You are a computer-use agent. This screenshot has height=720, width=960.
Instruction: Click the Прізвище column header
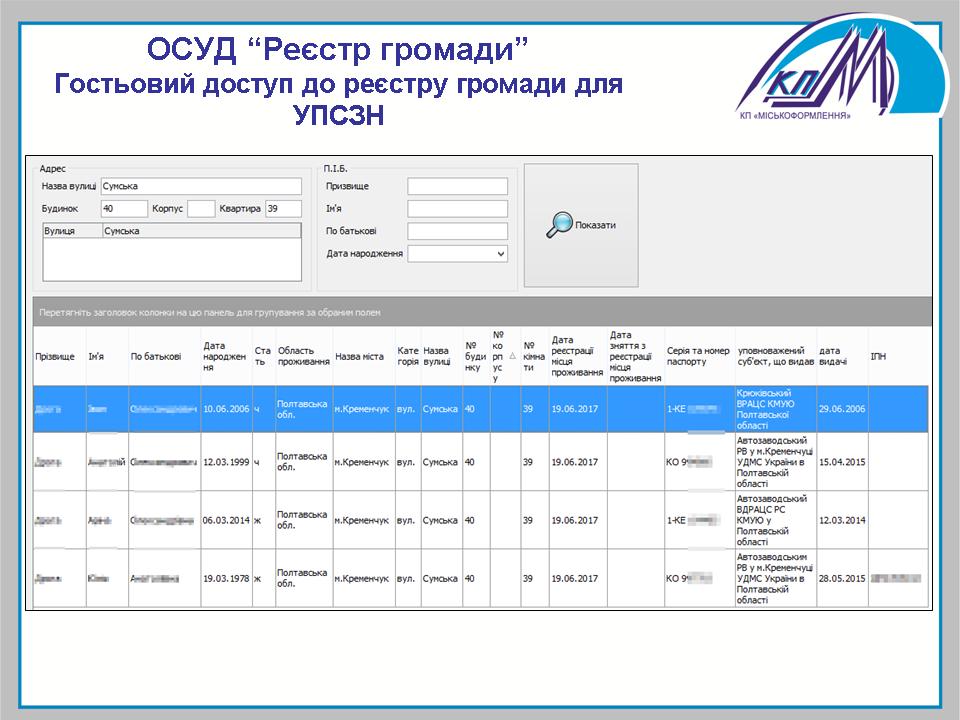pyautogui.click(x=58, y=356)
